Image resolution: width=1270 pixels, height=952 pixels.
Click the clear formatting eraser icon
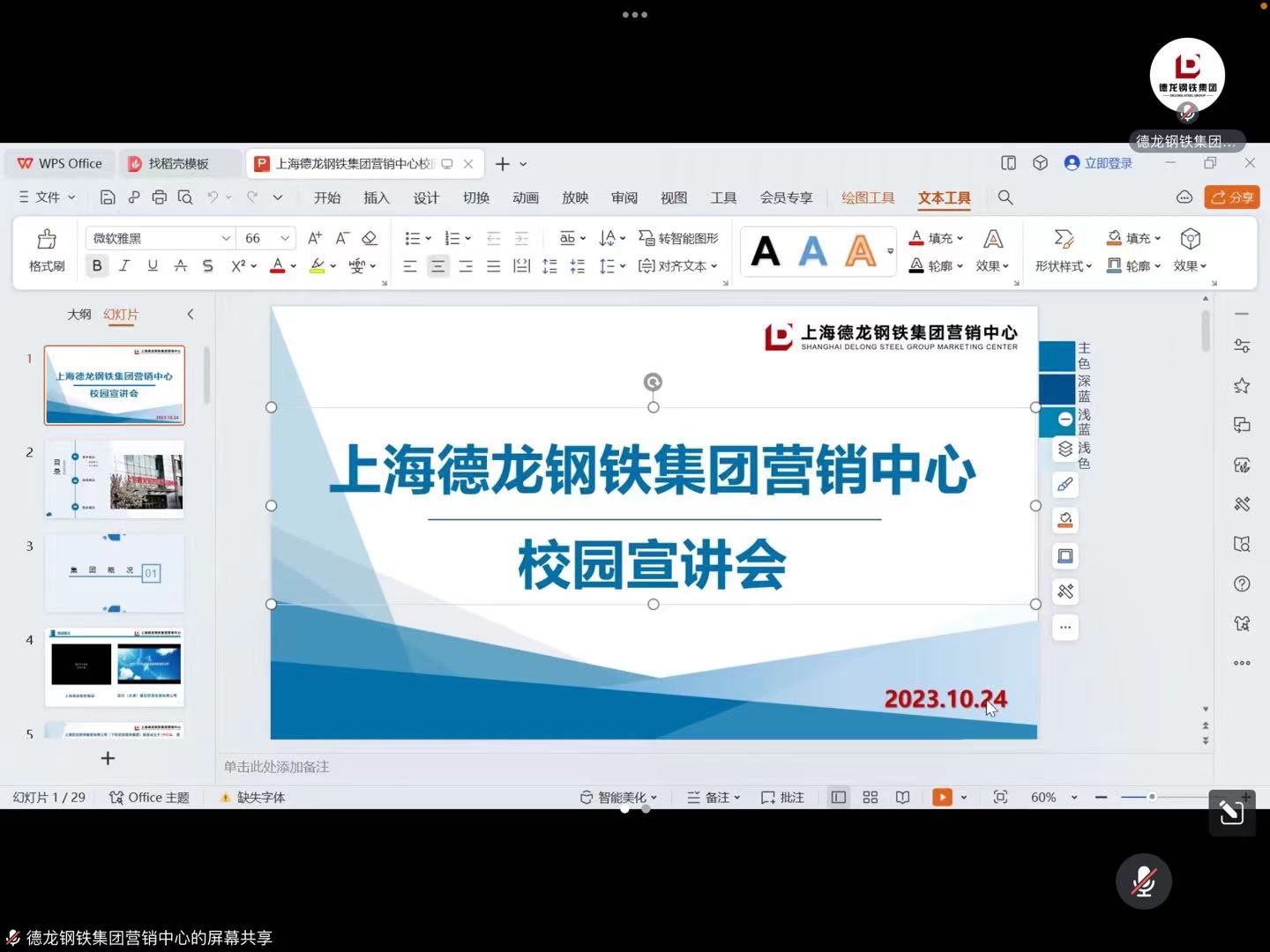370,238
